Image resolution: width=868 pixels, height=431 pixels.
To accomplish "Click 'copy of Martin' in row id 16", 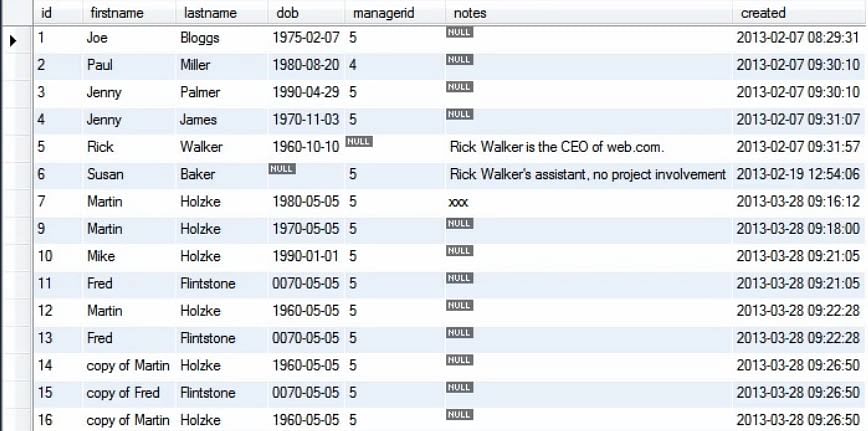I will [128, 420].
